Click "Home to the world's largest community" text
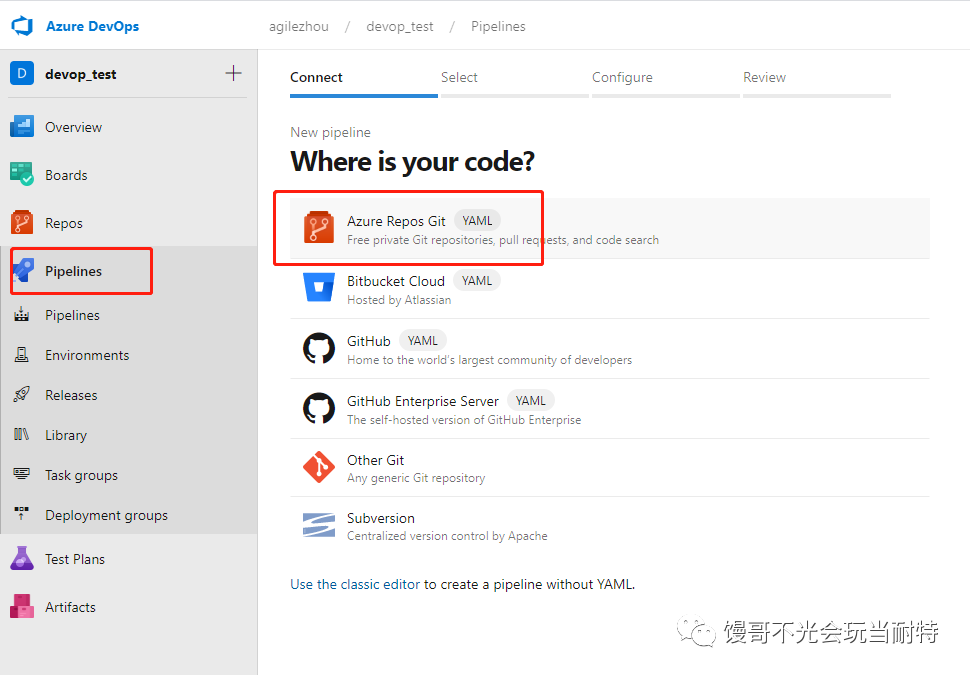Image resolution: width=970 pixels, height=675 pixels. click(489, 360)
